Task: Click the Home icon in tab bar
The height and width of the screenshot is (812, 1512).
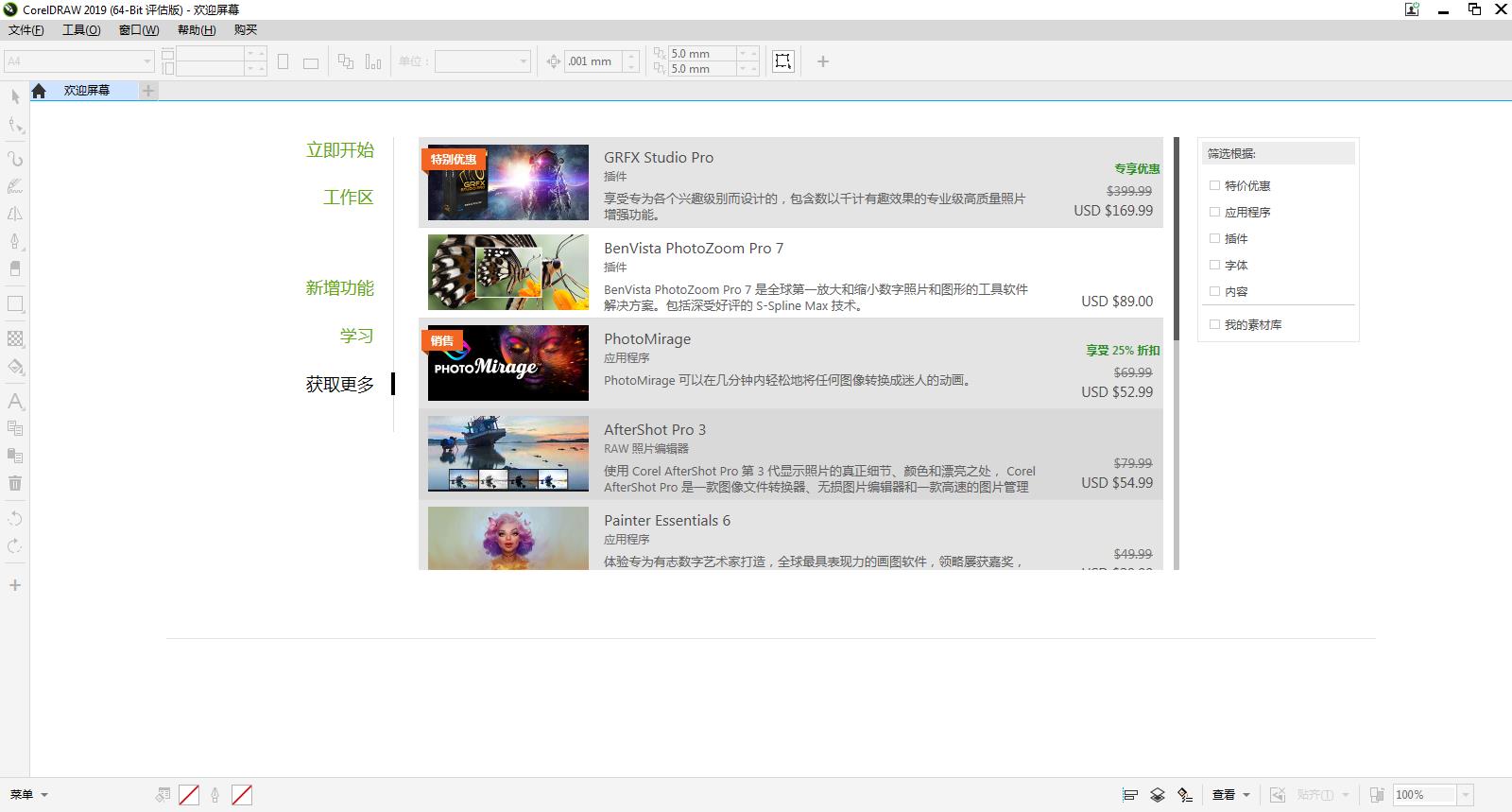Action: [39, 91]
